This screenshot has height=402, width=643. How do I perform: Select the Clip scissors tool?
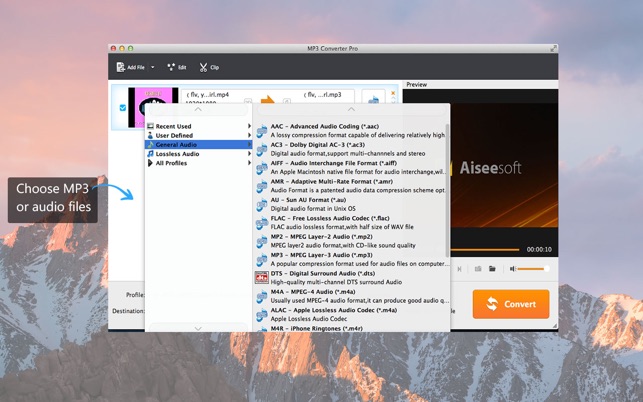(209, 67)
